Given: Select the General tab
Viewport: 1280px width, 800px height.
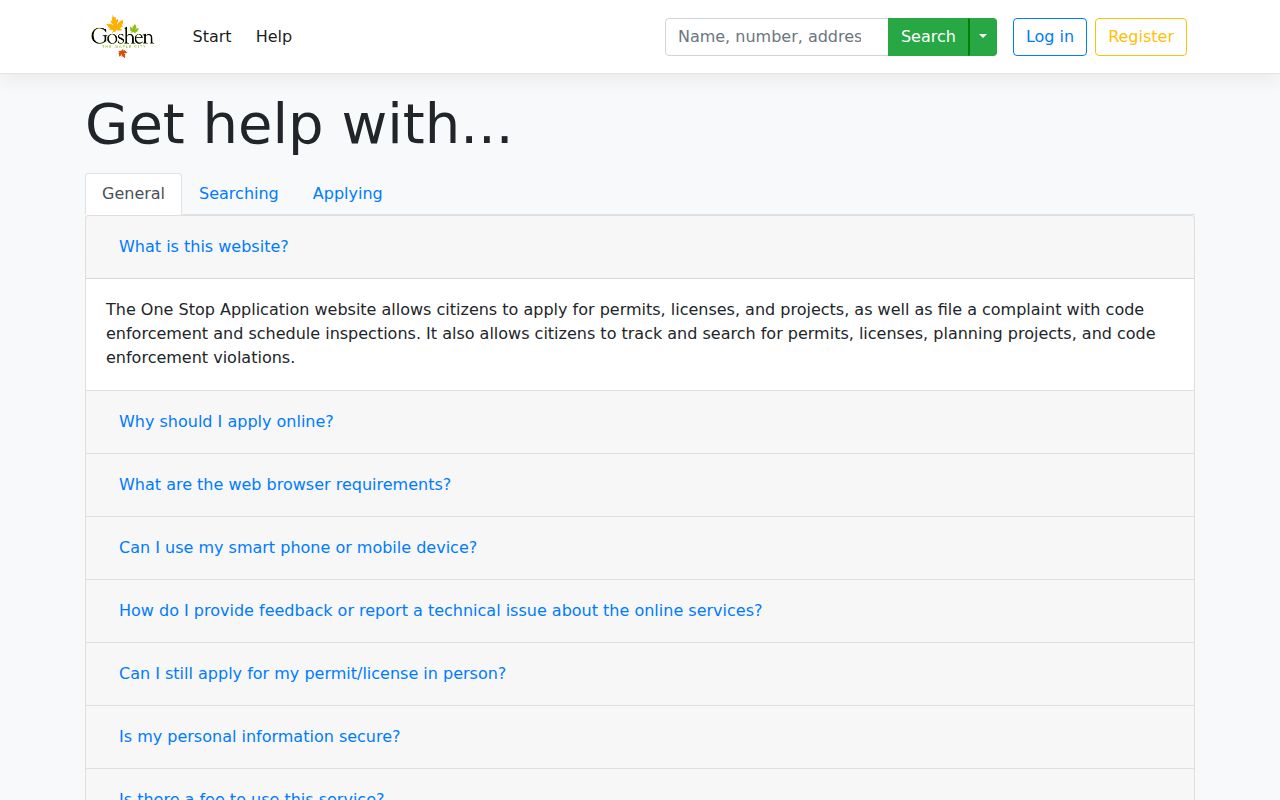Looking at the screenshot, I should pyautogui.click(x=133, y=194).
